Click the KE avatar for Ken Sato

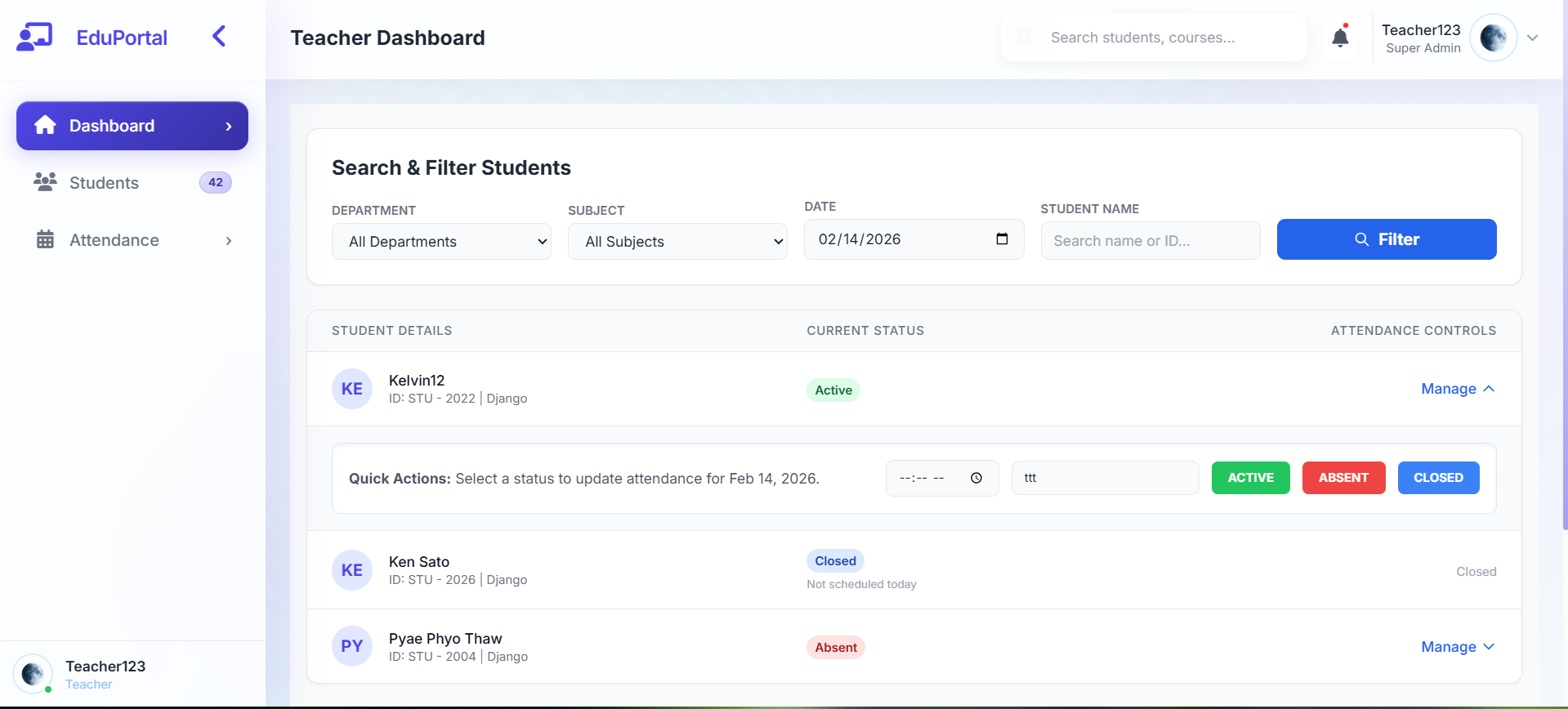(352, 570)
